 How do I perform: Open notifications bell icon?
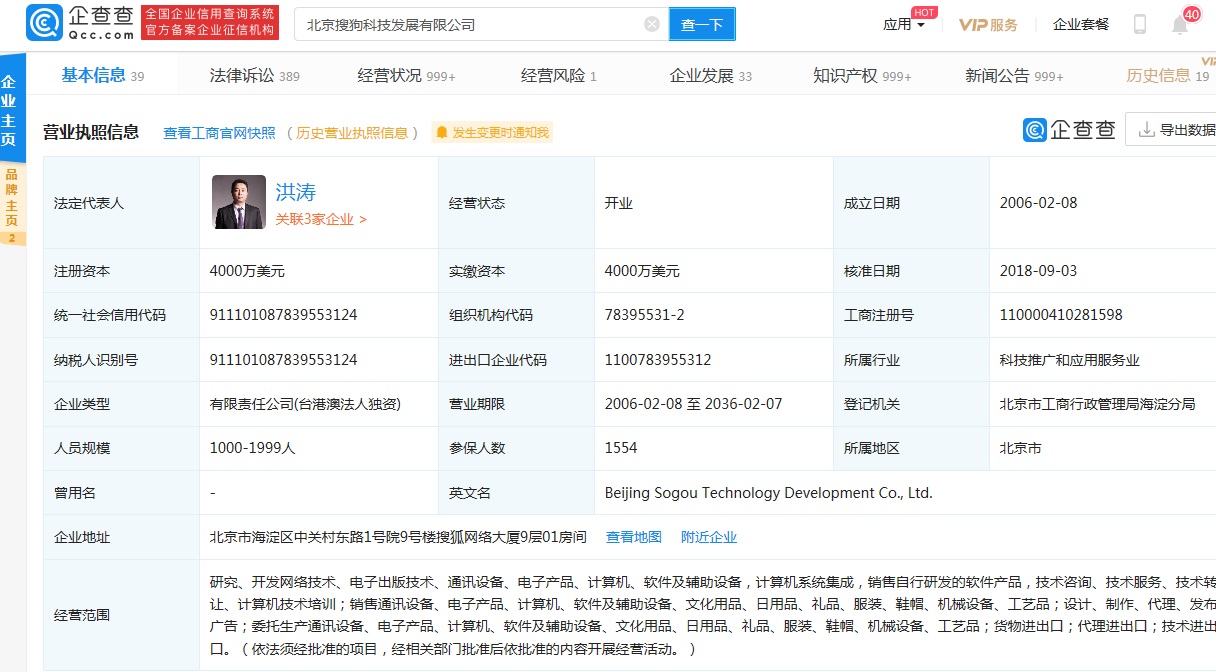point(1180,25)
